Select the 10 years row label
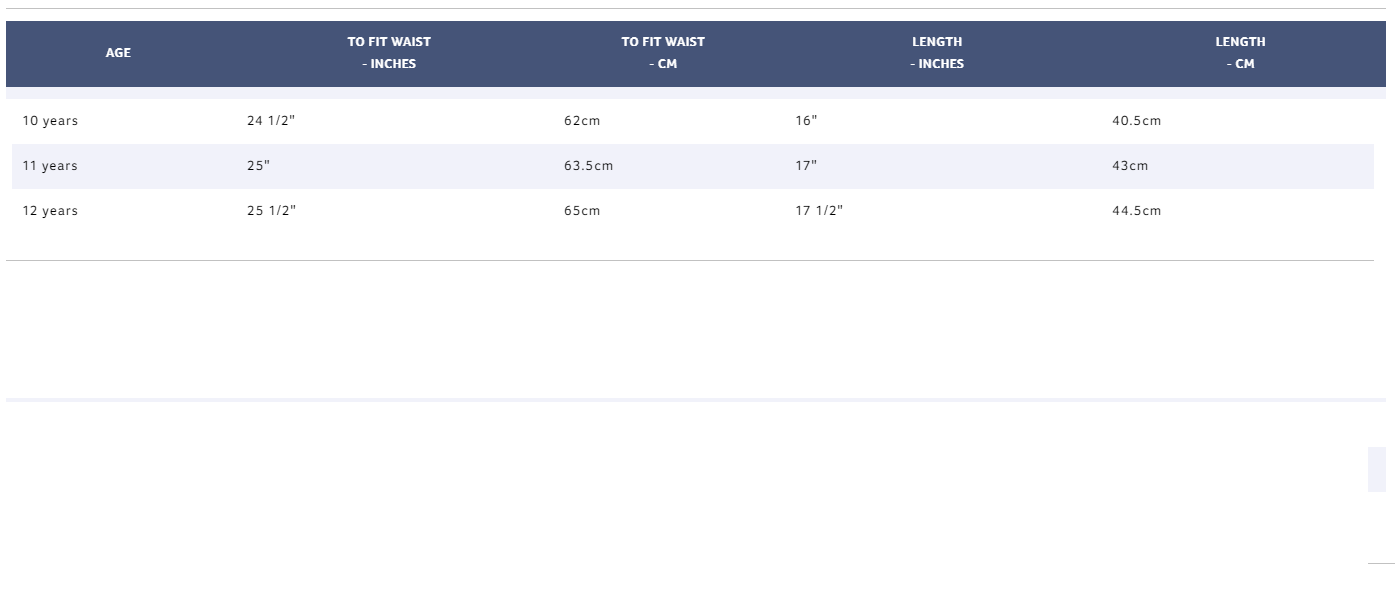Image resolution: width=1395 pixels, height=591 pixels. [x=50, y=121]
